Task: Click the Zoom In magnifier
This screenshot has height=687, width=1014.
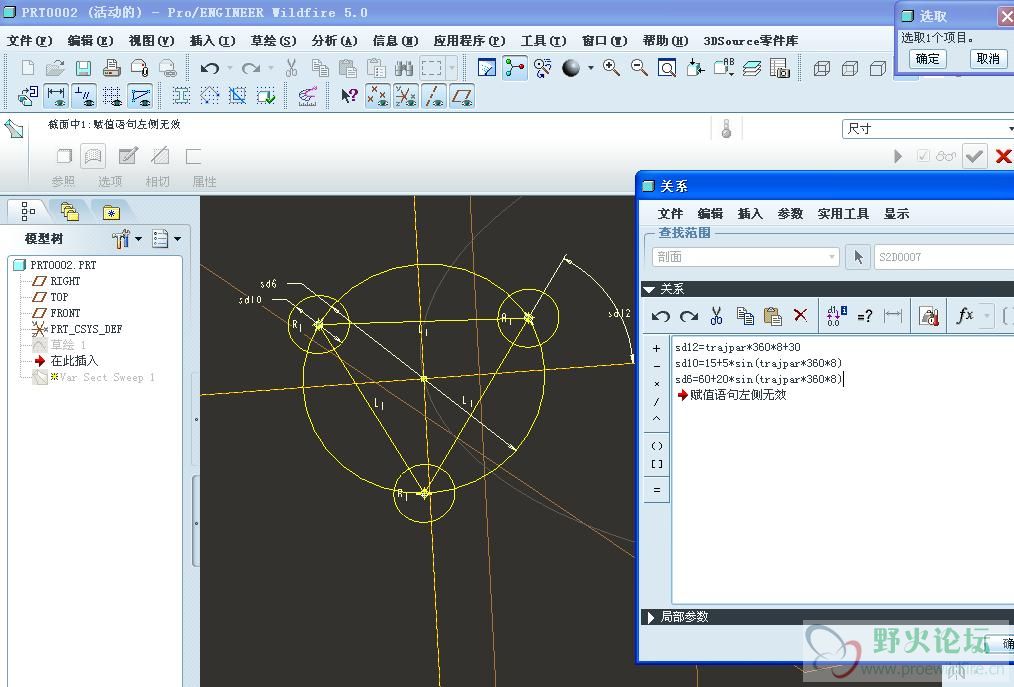Action: tap(611, 67)
